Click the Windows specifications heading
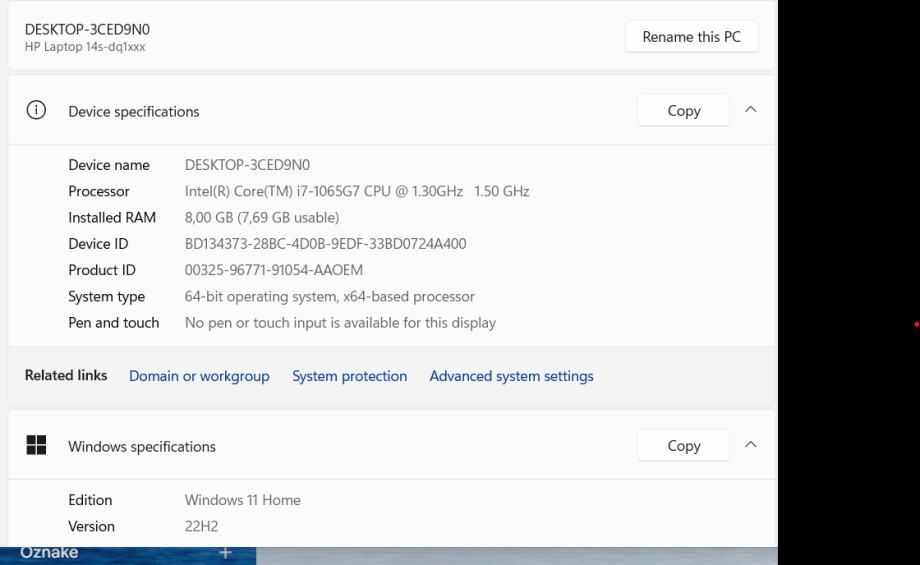The height and width of the screenshot is (565, 920). pyautogui.click(x=142, y=446)
